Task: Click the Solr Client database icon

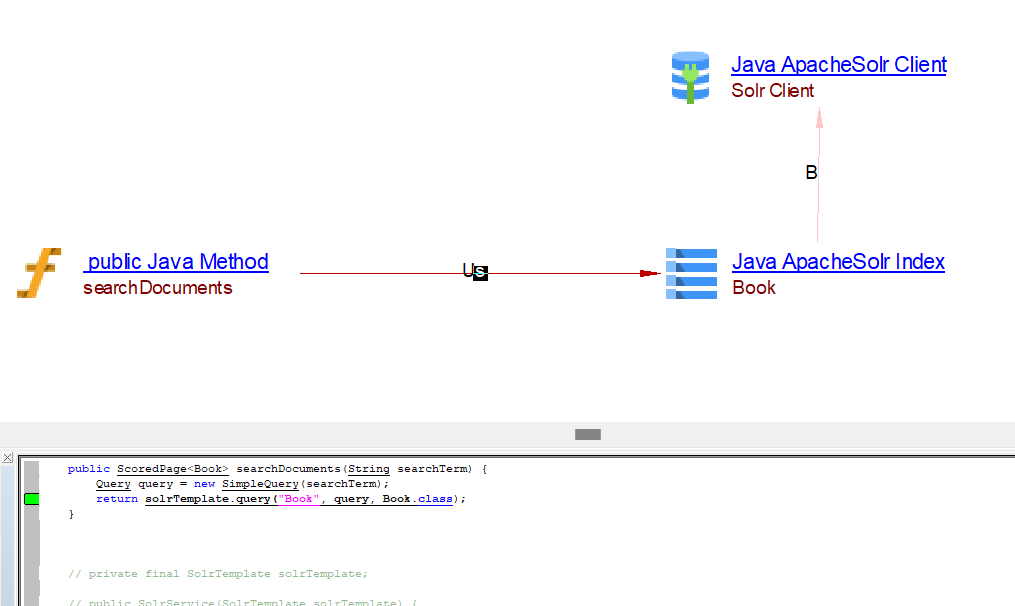Action: (x=689, y=77)
